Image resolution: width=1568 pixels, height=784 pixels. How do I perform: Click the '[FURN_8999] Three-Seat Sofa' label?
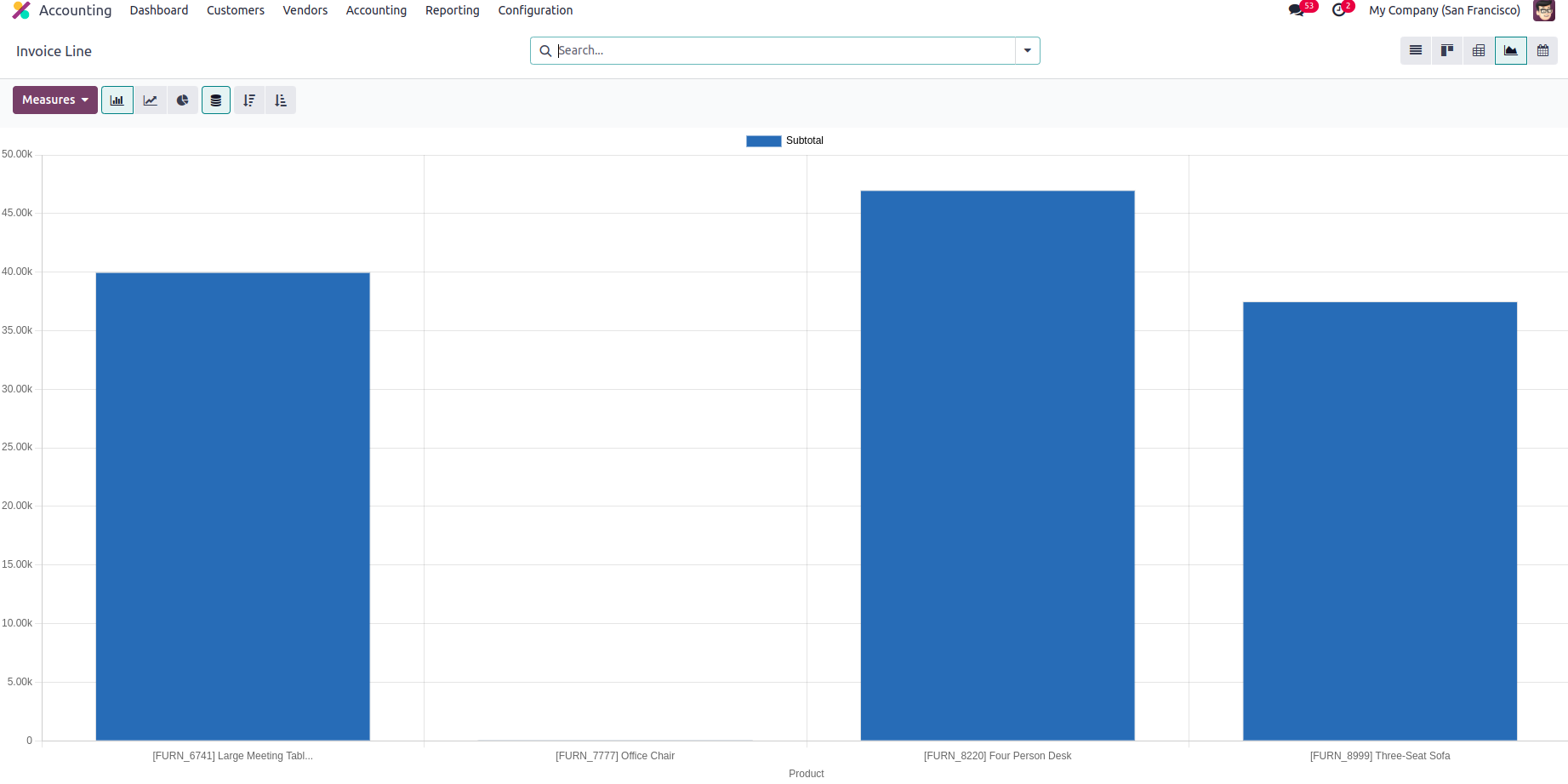pos(1380,756)
